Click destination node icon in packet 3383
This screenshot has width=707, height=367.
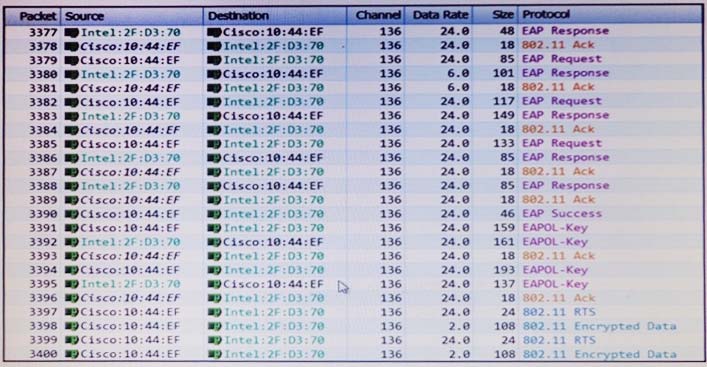(x=214, y=116)
